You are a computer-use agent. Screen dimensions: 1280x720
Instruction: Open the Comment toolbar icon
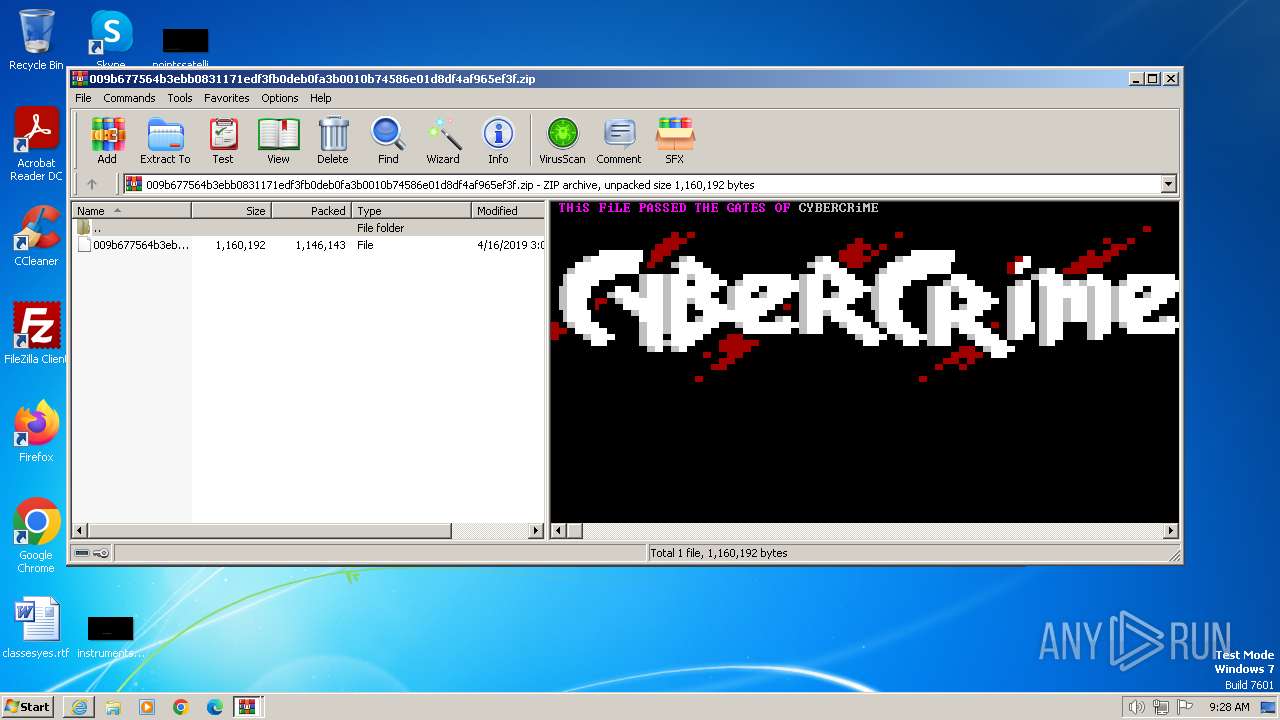point(619,141)
